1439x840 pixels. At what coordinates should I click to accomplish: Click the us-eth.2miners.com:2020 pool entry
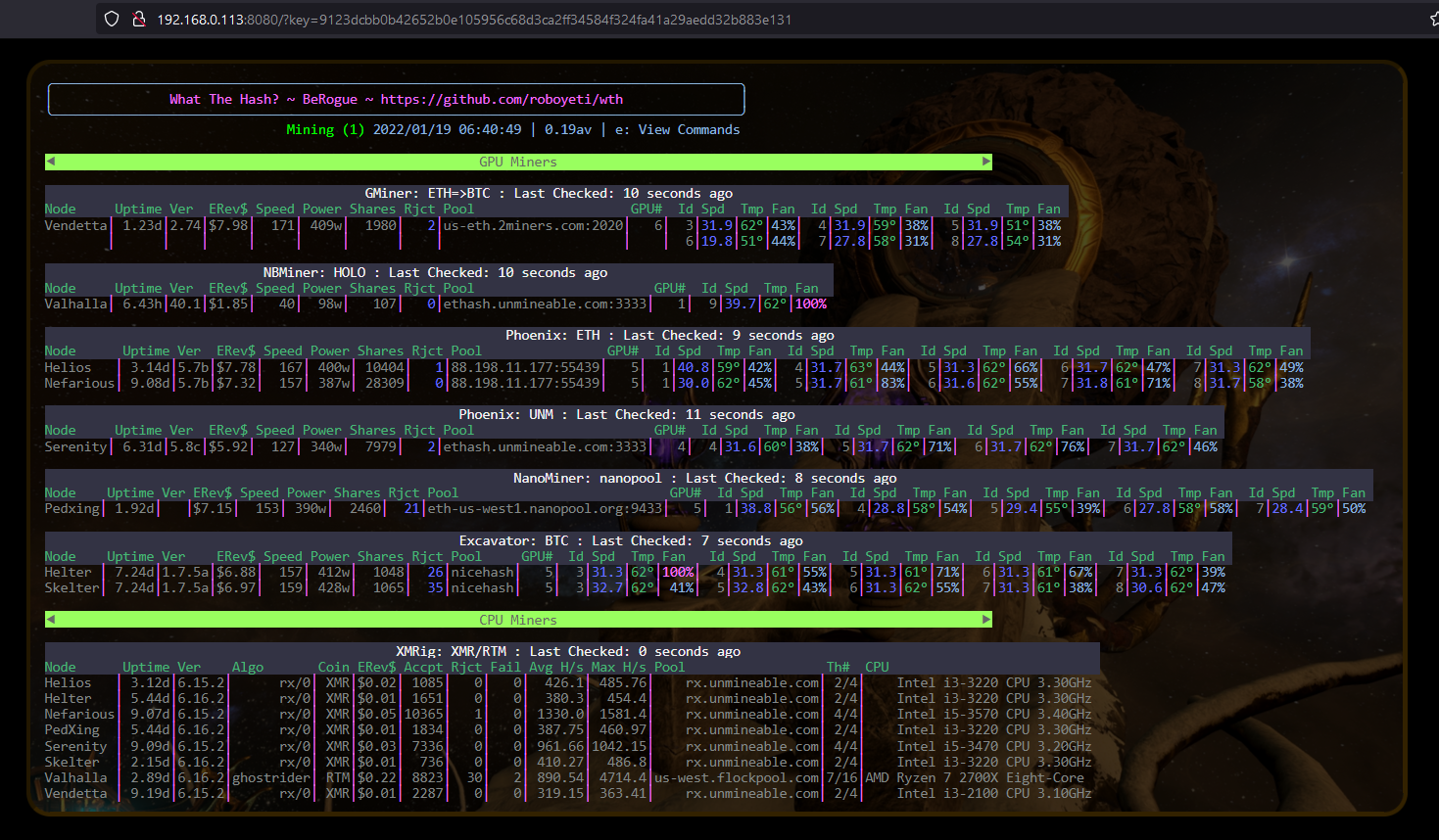tap(533, 225)
